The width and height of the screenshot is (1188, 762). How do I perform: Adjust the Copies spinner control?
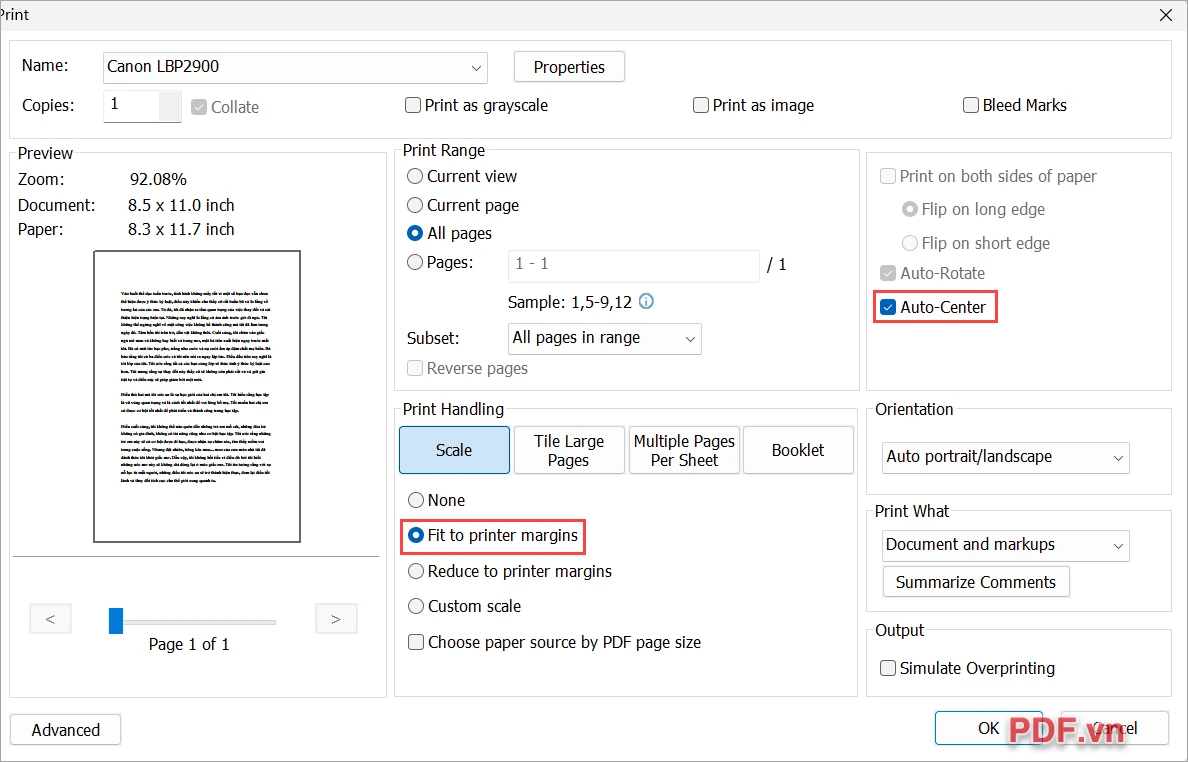pyautogui.click(x=170, y=106)
